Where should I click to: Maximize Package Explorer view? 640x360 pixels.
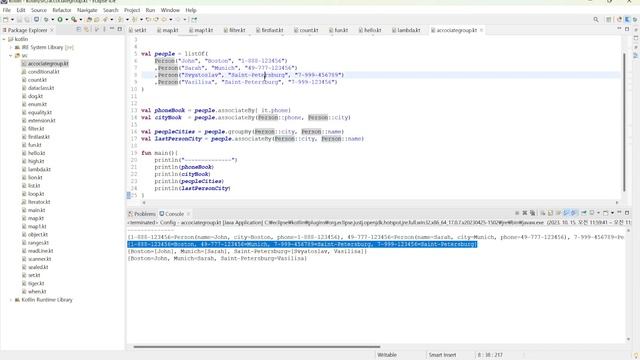click(x=120, y=29)
